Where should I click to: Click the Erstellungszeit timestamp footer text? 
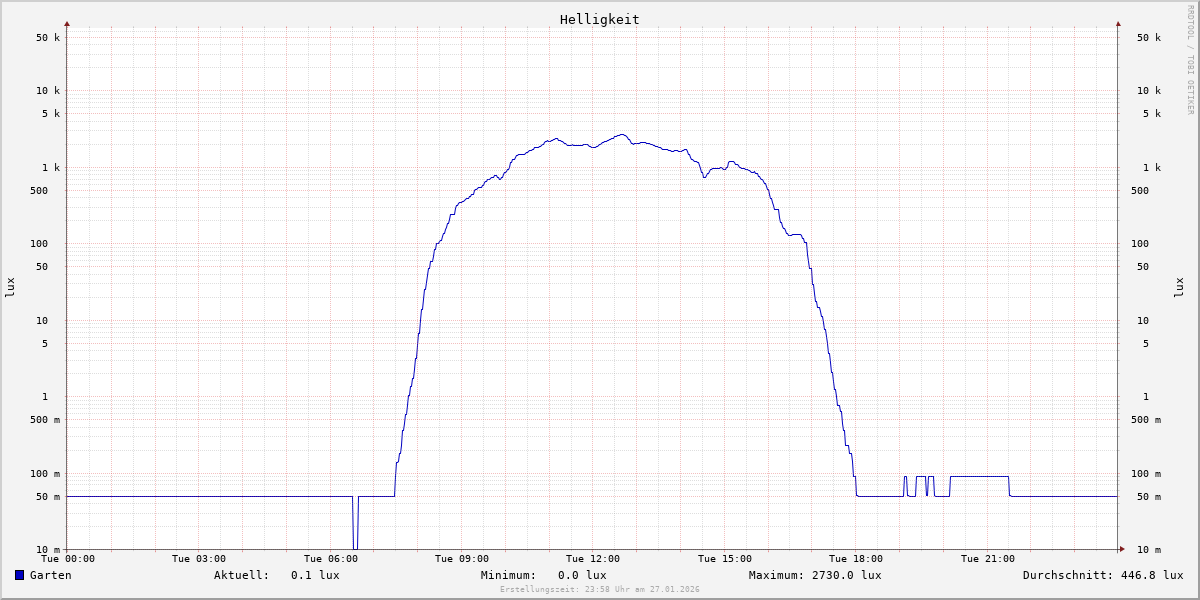click(599, 589)
